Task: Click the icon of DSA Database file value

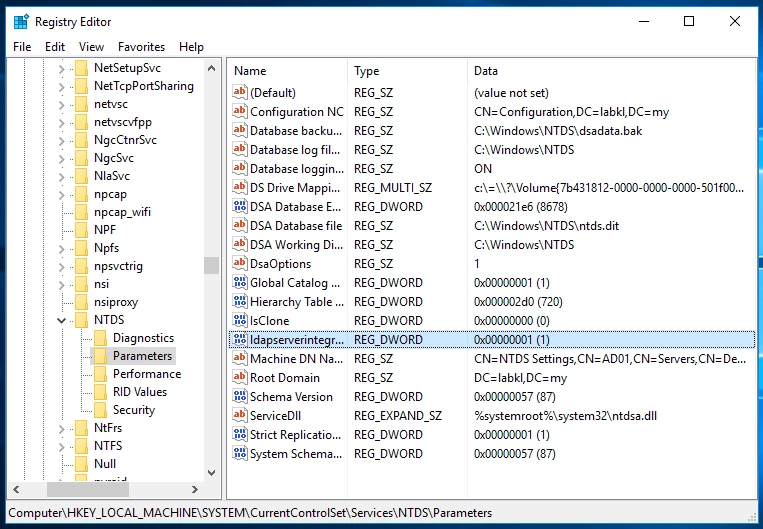Action: [x=240, y=225]
